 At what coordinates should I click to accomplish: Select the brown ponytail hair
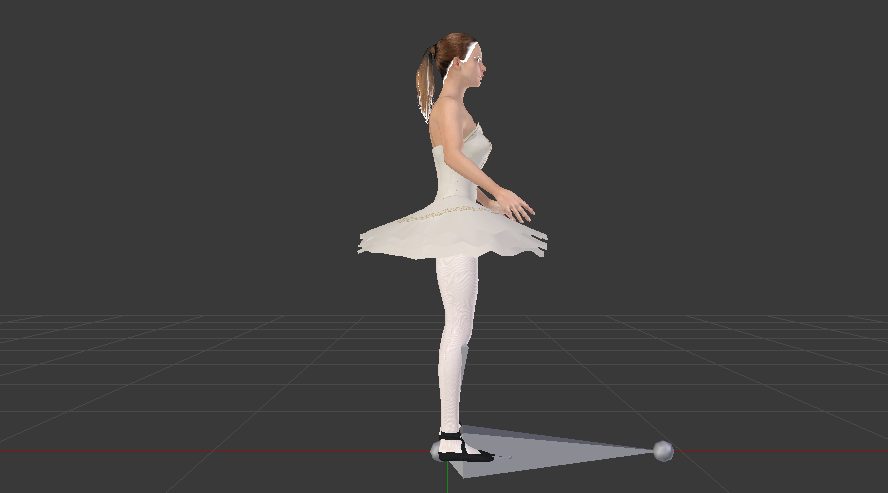click(427, 83)
